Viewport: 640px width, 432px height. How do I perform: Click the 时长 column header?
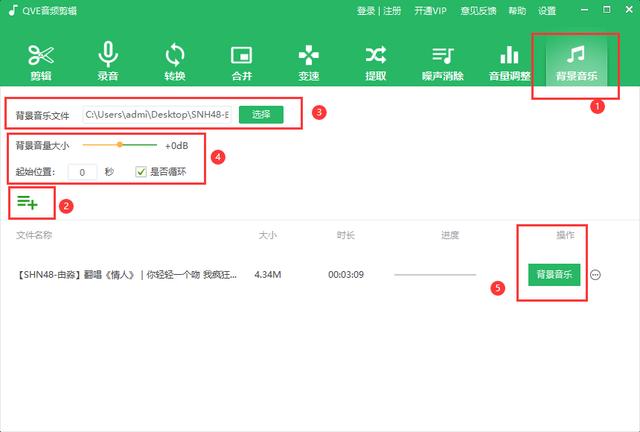(346, 235)
